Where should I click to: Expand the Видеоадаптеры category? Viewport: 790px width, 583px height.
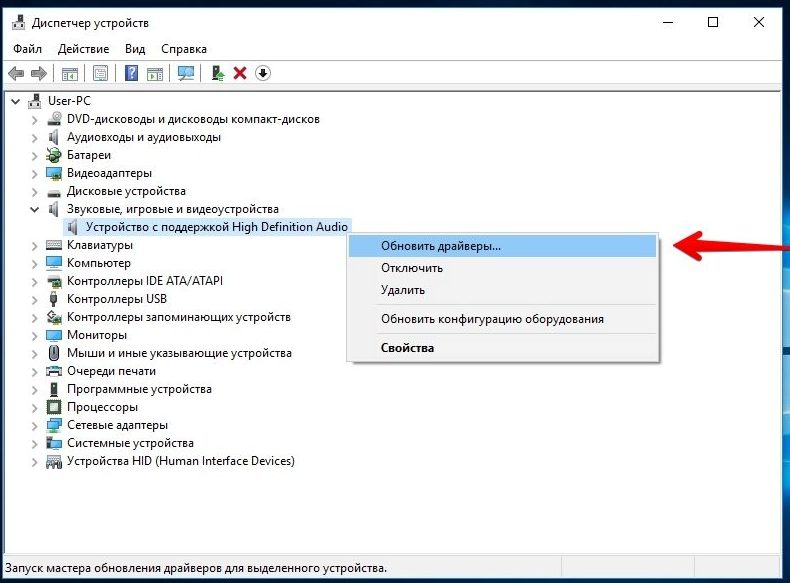coord(35,173)
